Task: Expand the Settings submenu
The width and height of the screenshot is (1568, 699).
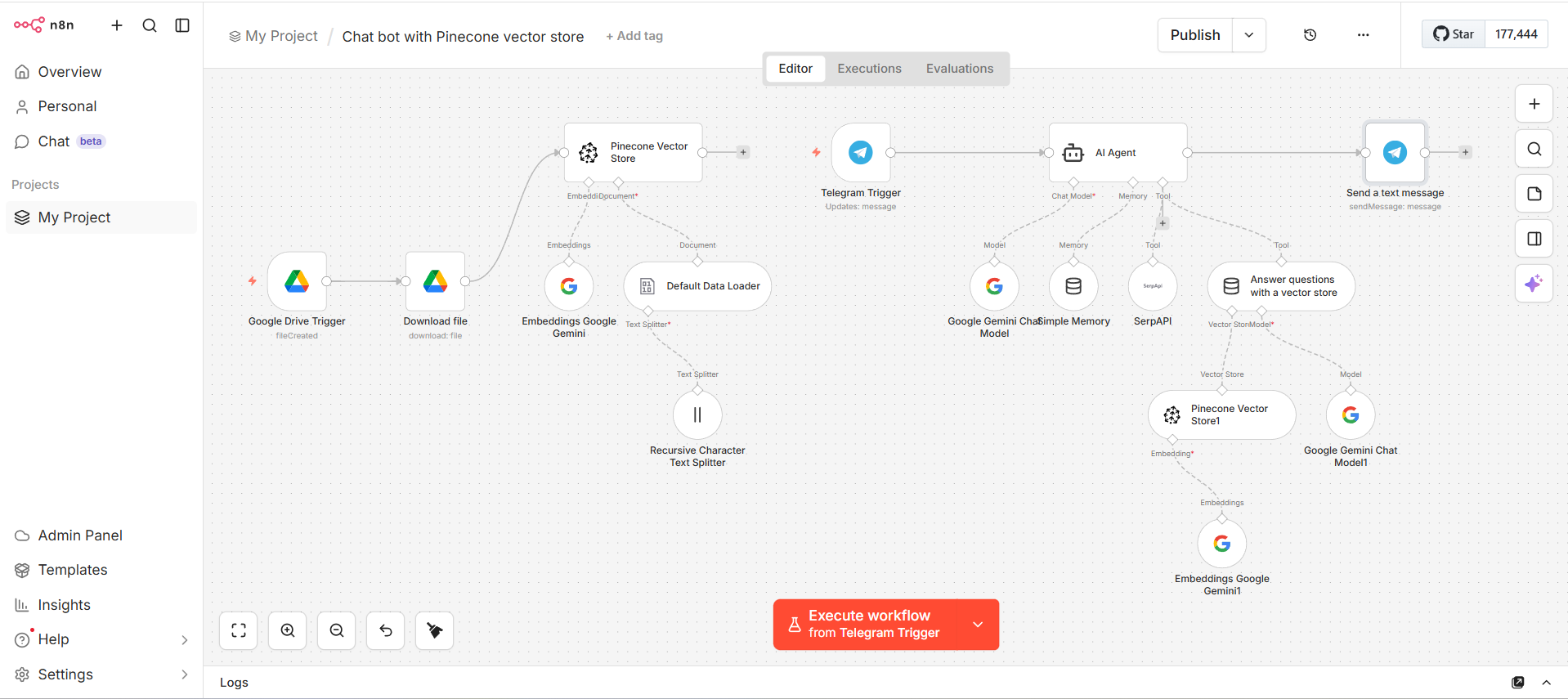Action: pyautogui.click(x=184, y=674)
